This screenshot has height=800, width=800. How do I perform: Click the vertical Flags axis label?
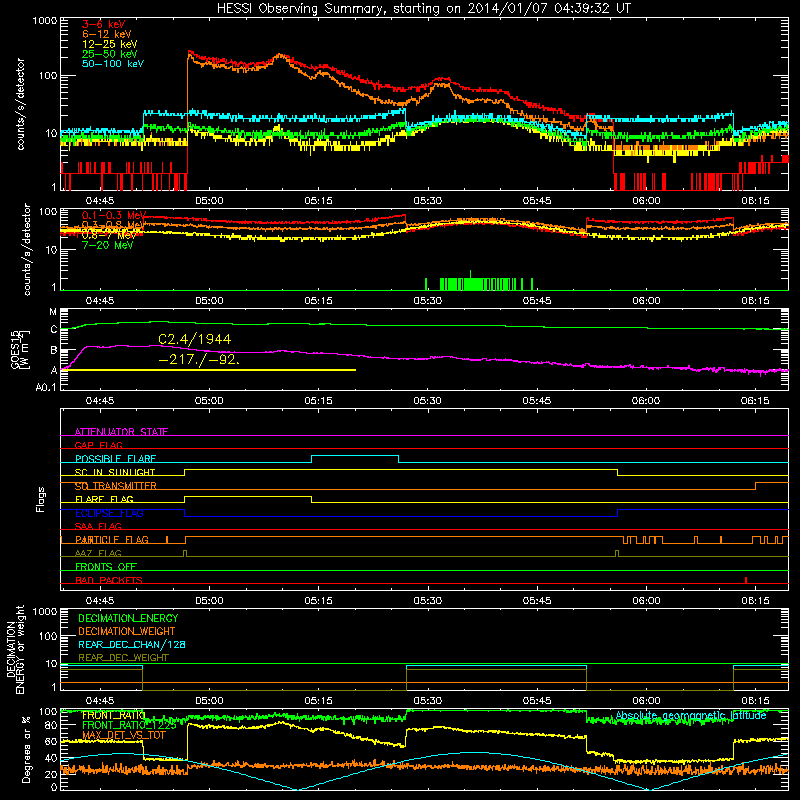40,499
